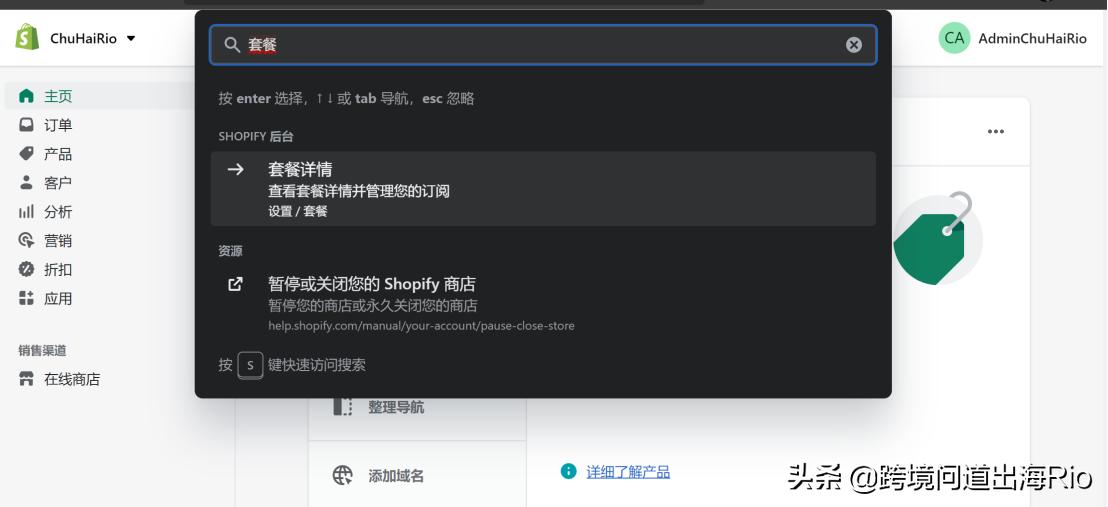Click the 查看套餐详情并管理您的订阅 description

pyautogui.click(x=359, y=191)
